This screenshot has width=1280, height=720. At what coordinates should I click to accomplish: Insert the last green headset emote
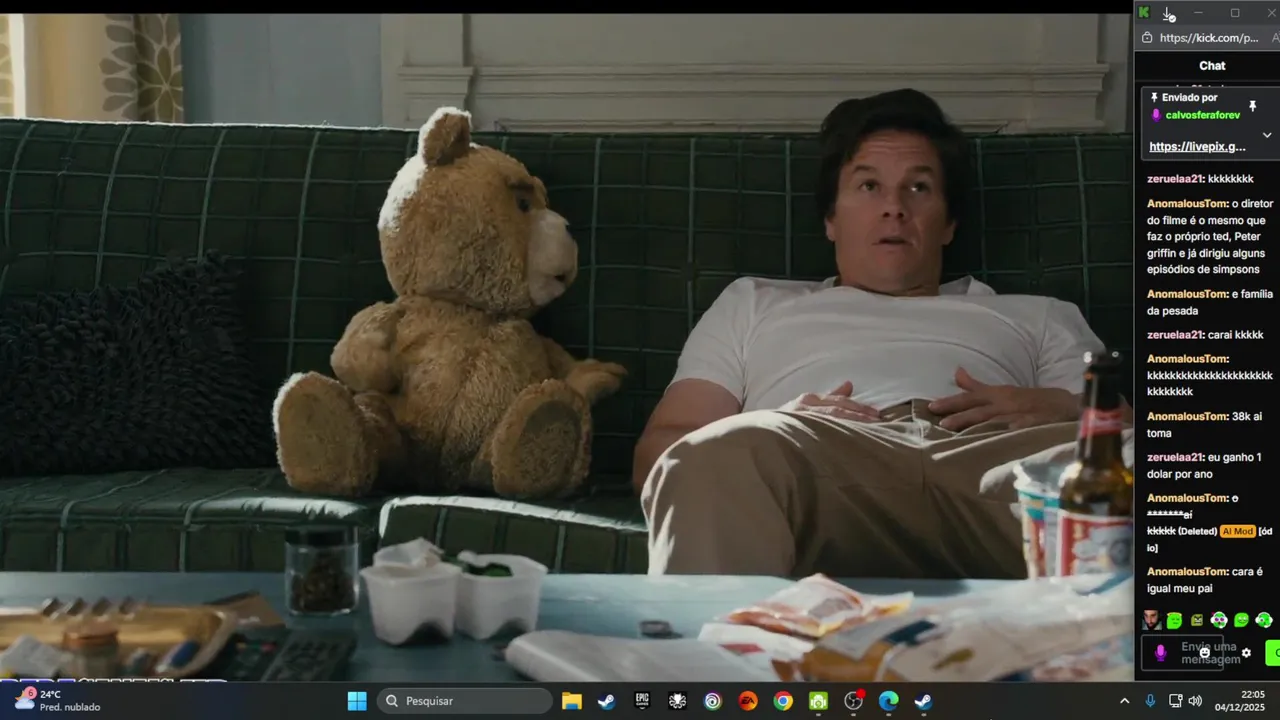point(1264,620)
